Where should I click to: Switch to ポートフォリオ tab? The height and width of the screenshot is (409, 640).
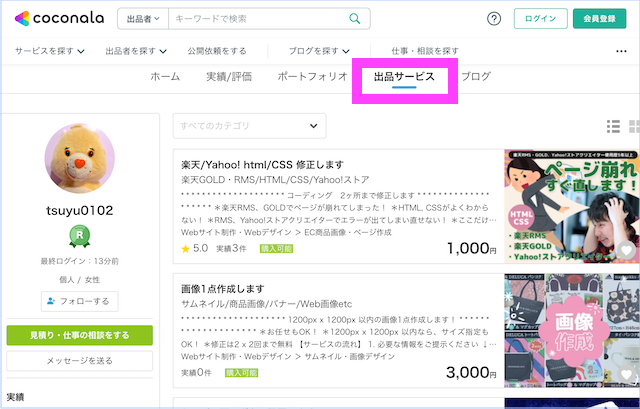pos(312,77)
